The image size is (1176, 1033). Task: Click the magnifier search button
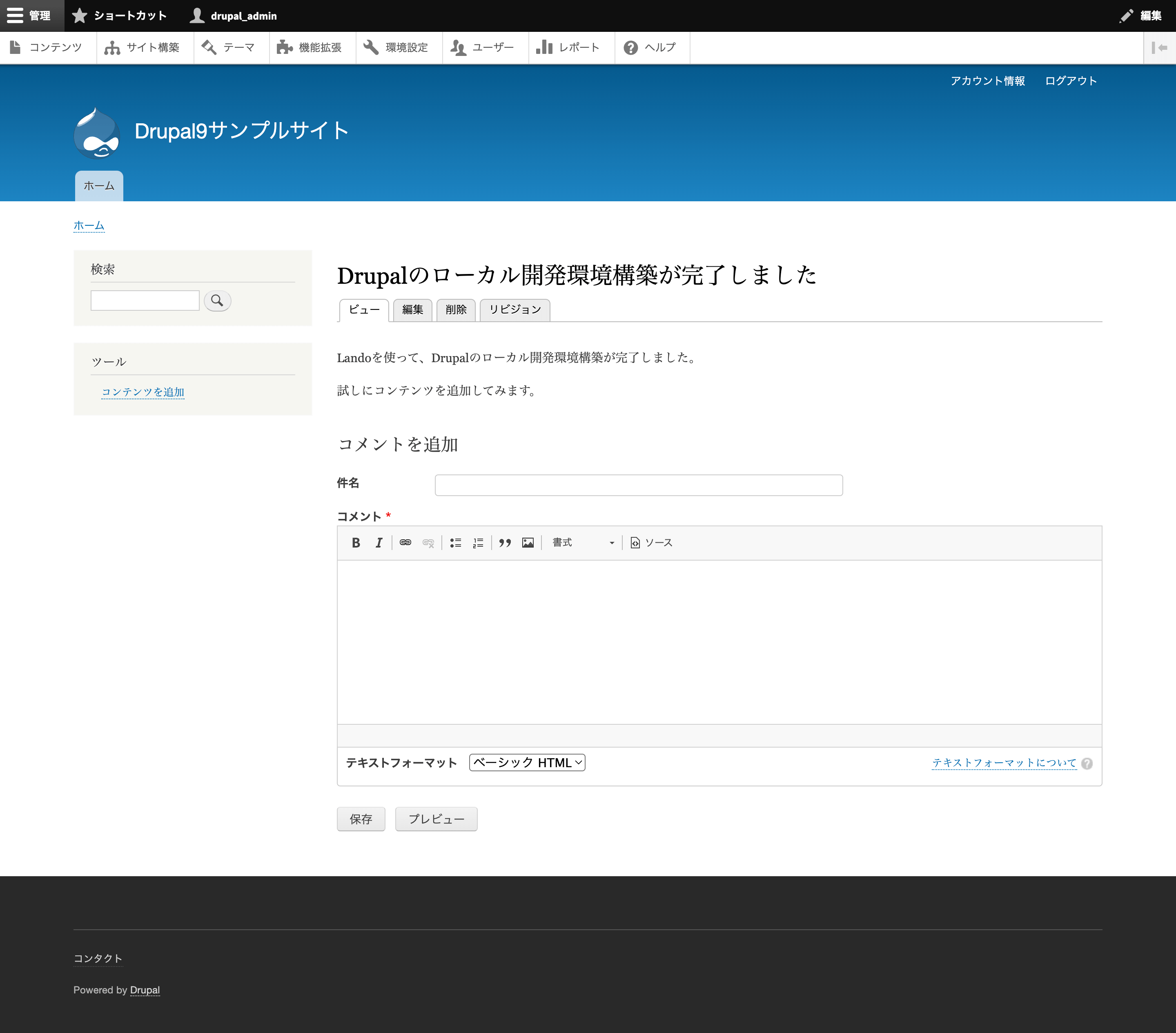(x=218, y=300)
